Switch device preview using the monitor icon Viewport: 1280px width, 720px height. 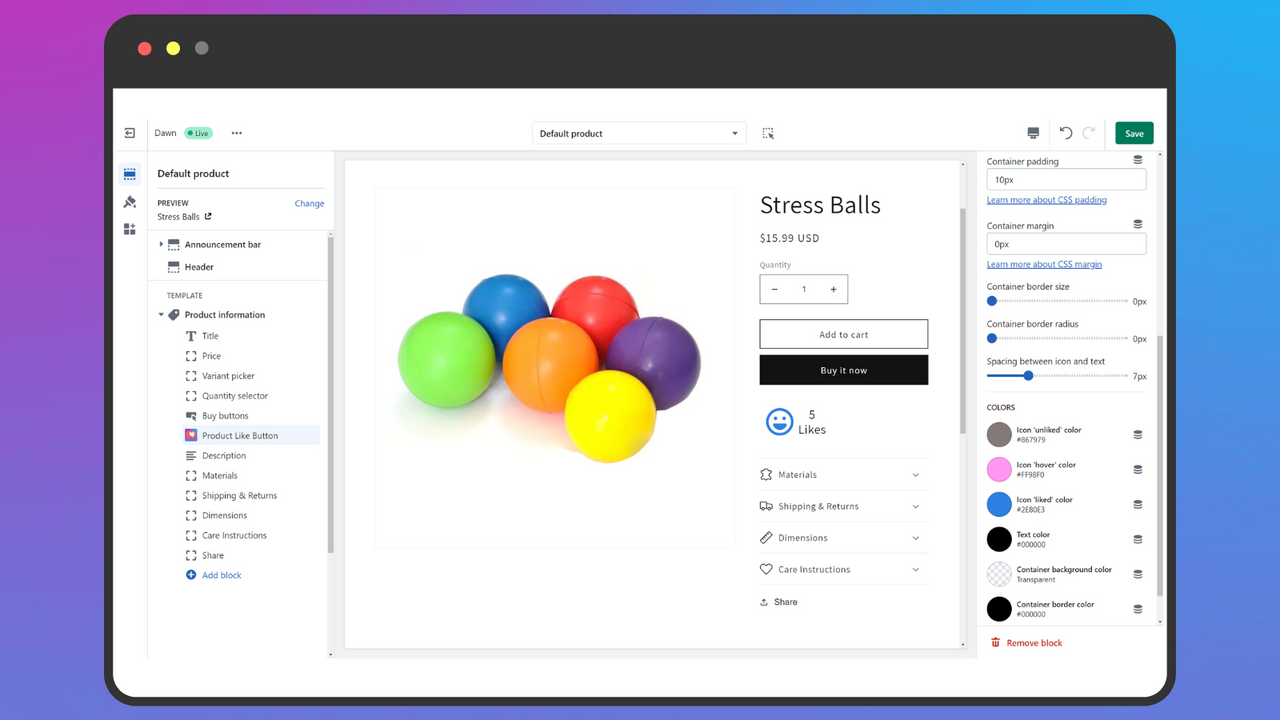(1033, 132)
